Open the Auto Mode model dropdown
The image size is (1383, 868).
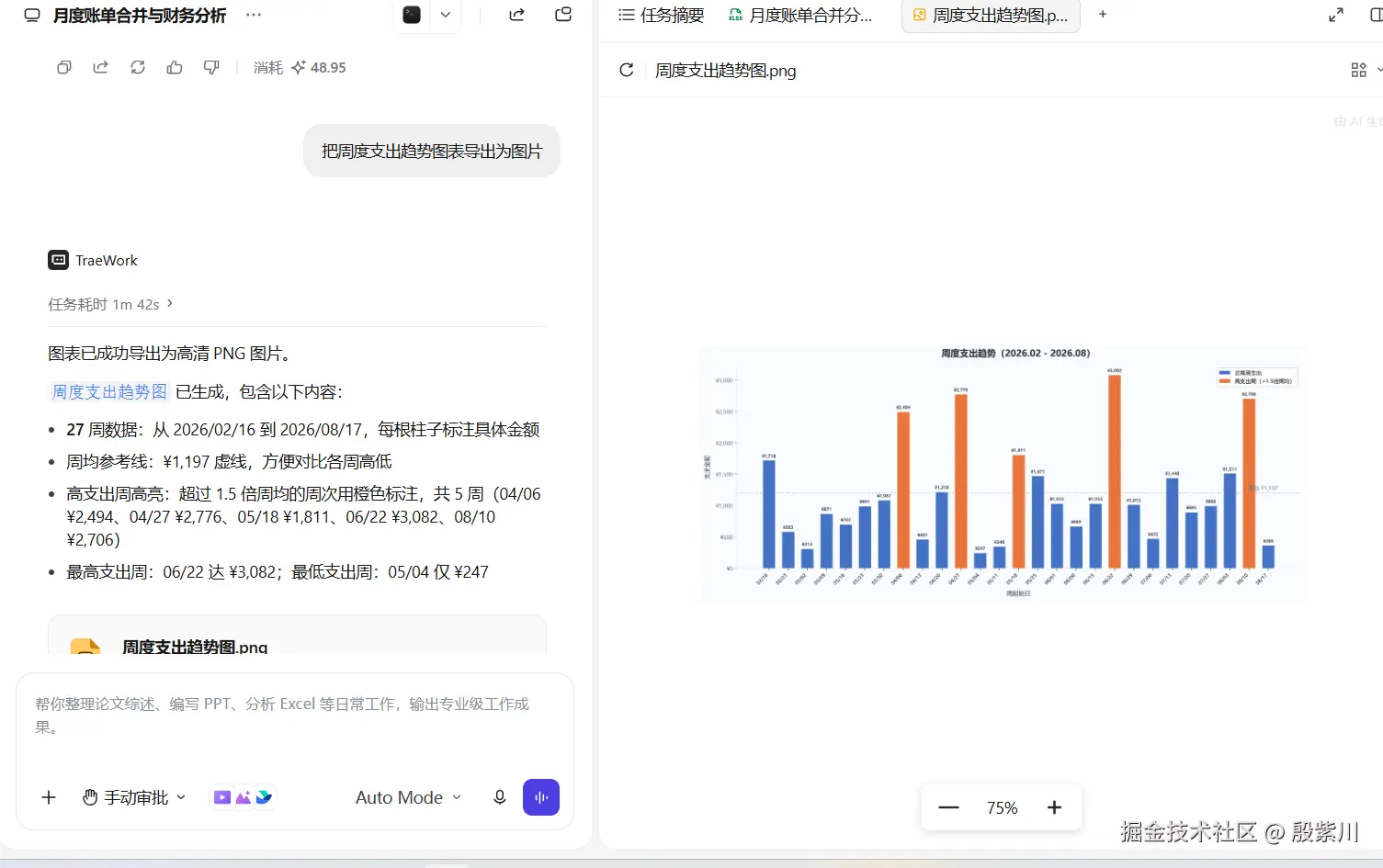[x=408, y=797]
